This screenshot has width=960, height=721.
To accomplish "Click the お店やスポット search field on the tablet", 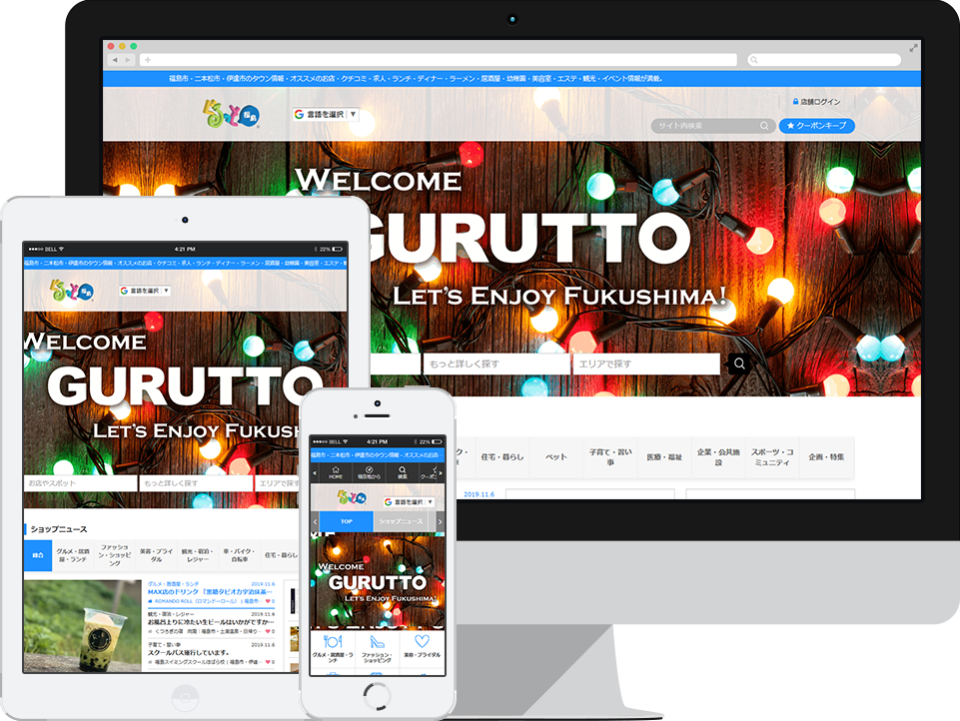I will 80,483.
